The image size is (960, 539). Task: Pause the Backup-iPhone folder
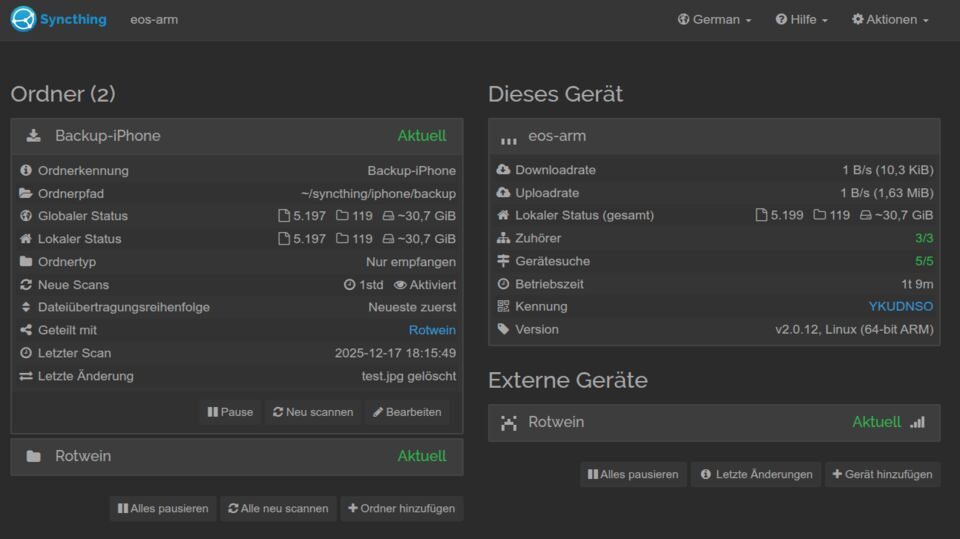point(230,412)
